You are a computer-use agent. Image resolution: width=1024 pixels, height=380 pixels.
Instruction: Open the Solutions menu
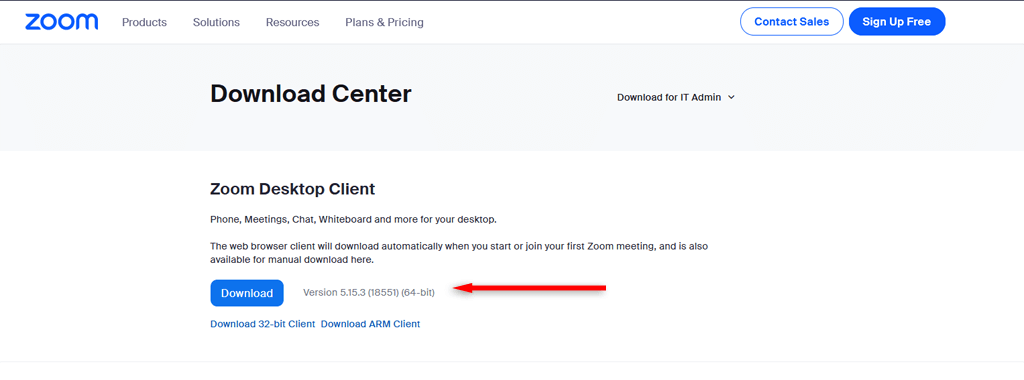[x=216, y=22]
